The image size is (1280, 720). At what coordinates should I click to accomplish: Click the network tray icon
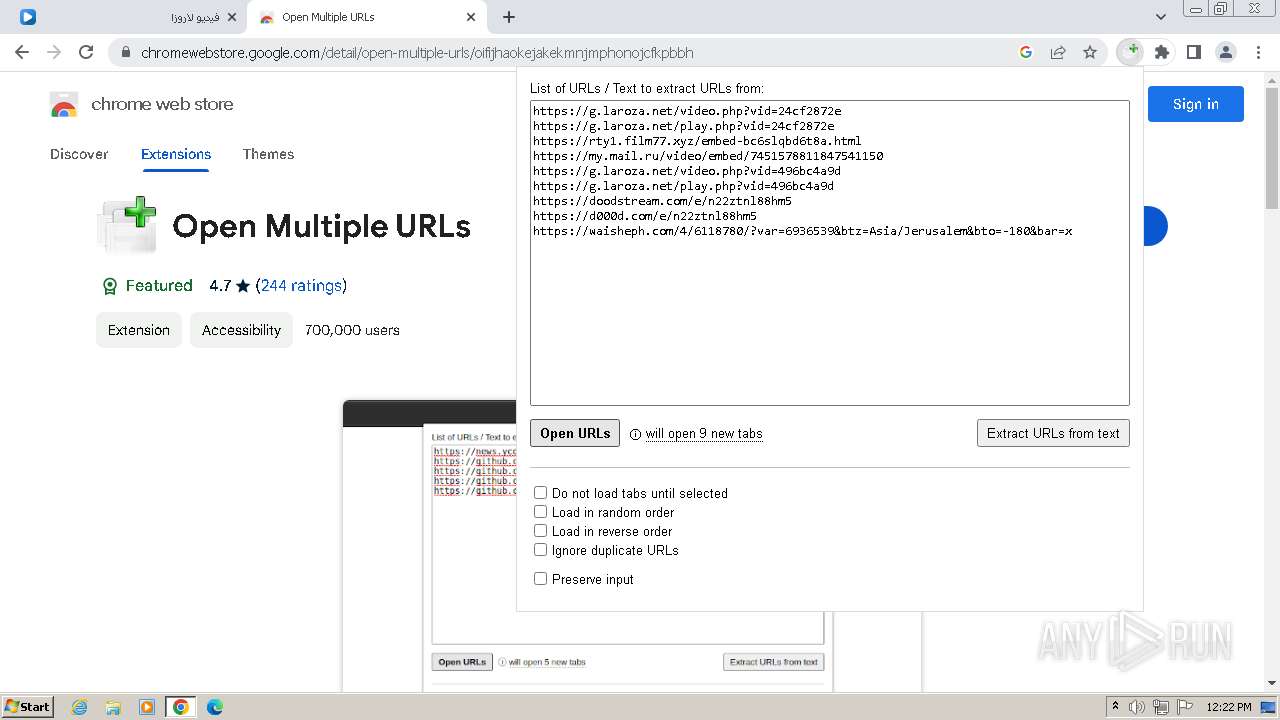(x=1161, y=707)
